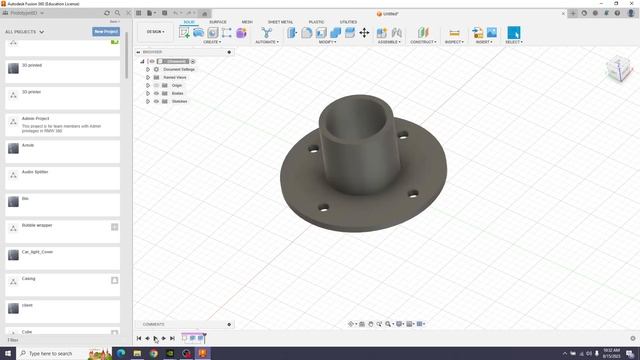Screen dimensions: 640x360
Task: Click the Select tool icon
Action: (x=514, y=33)
